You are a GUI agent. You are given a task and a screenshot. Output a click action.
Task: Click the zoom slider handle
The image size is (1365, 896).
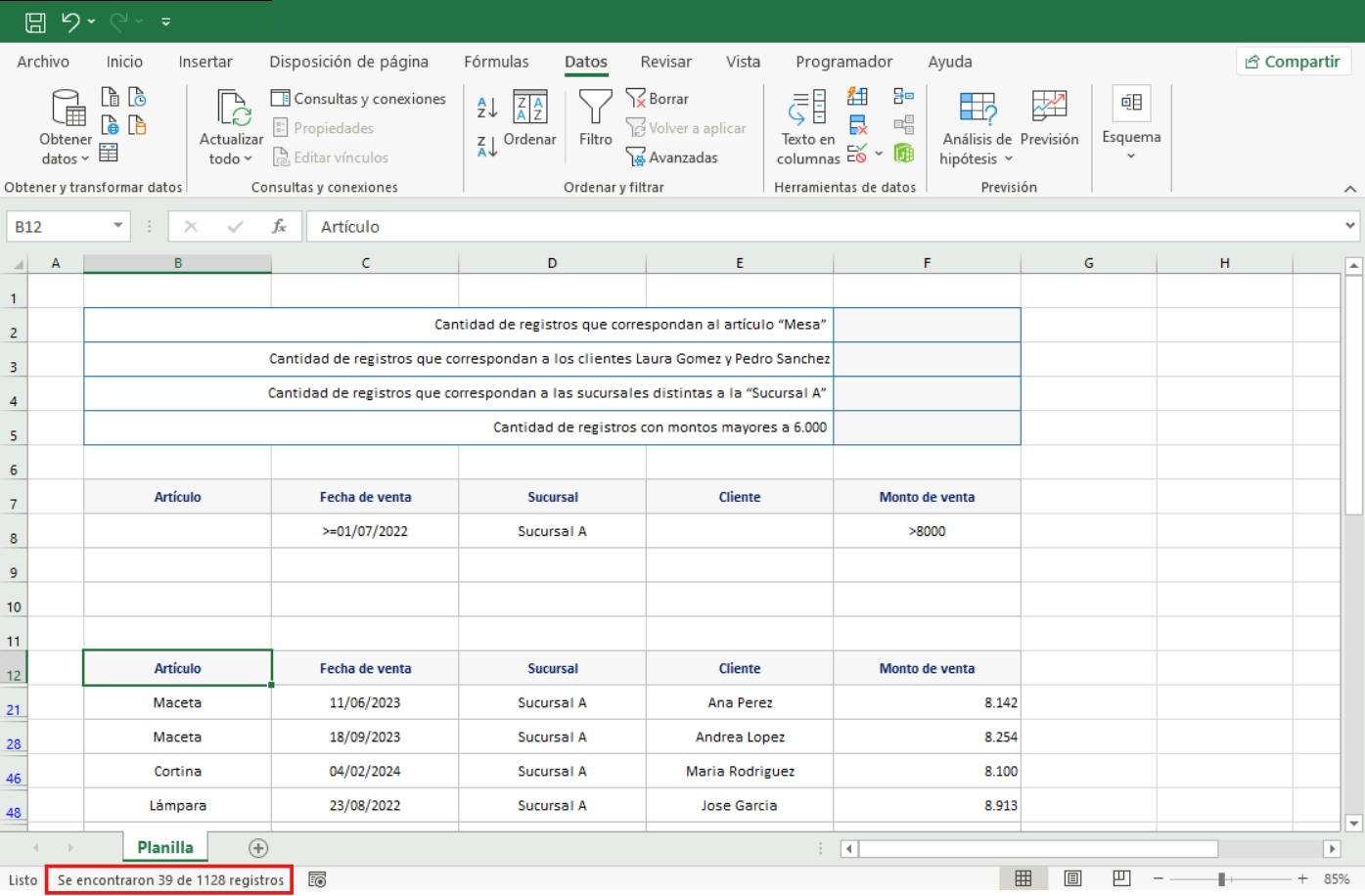pos(1221,879)
